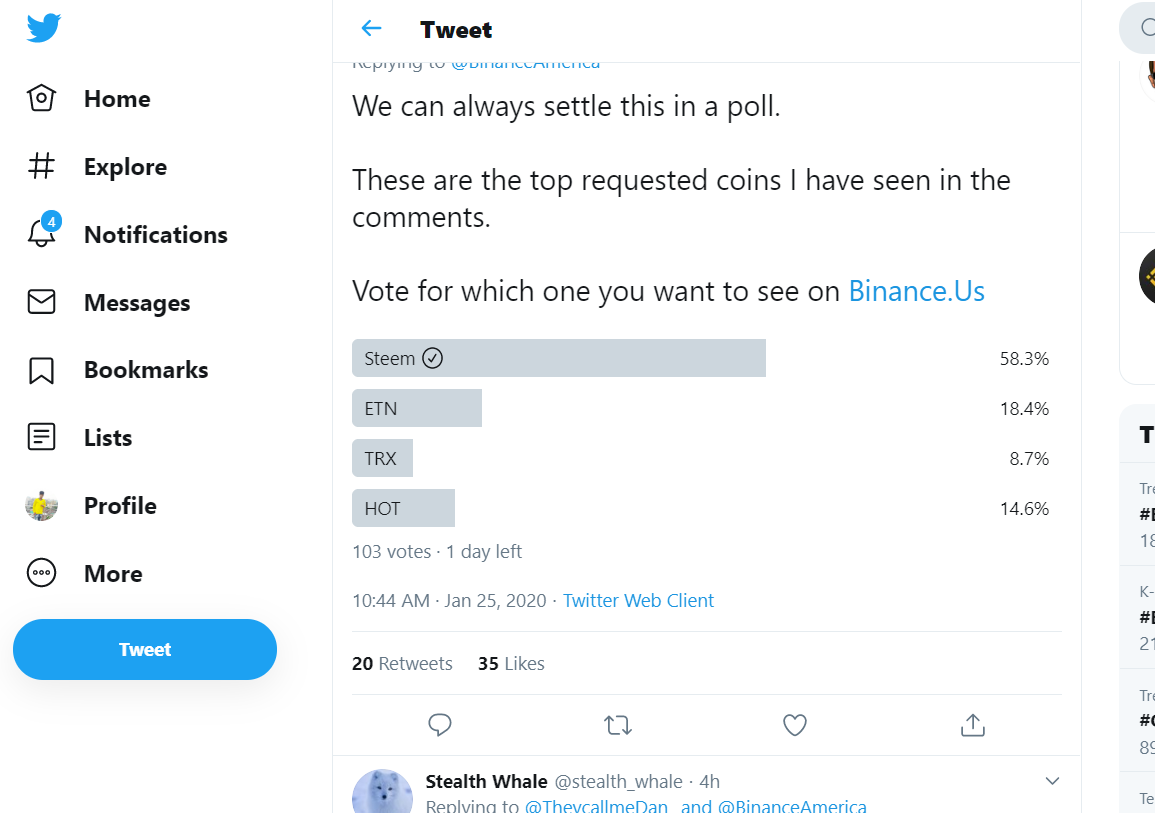1155x813 pixels.
Task: Click the TRX poll result bar
Action: (382, 458)
